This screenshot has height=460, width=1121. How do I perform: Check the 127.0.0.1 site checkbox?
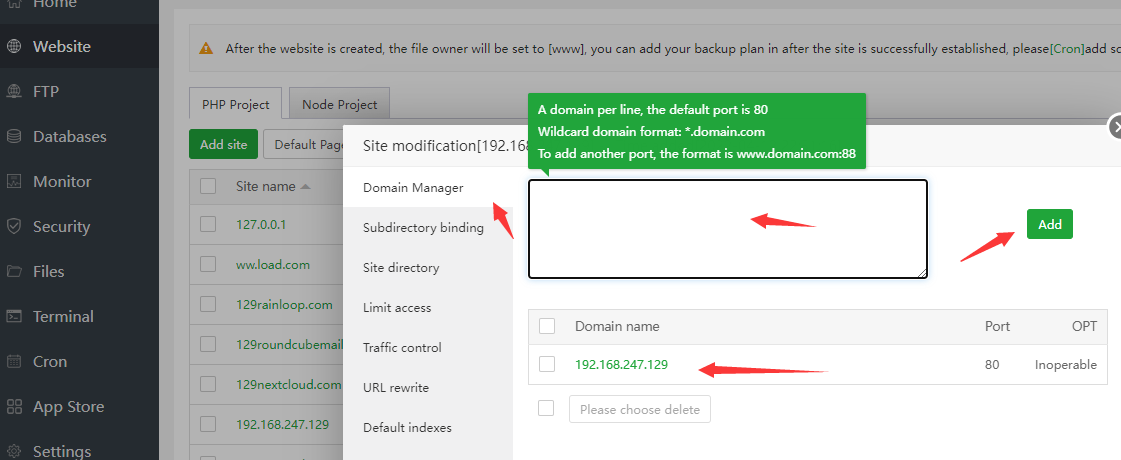(208, 224)
